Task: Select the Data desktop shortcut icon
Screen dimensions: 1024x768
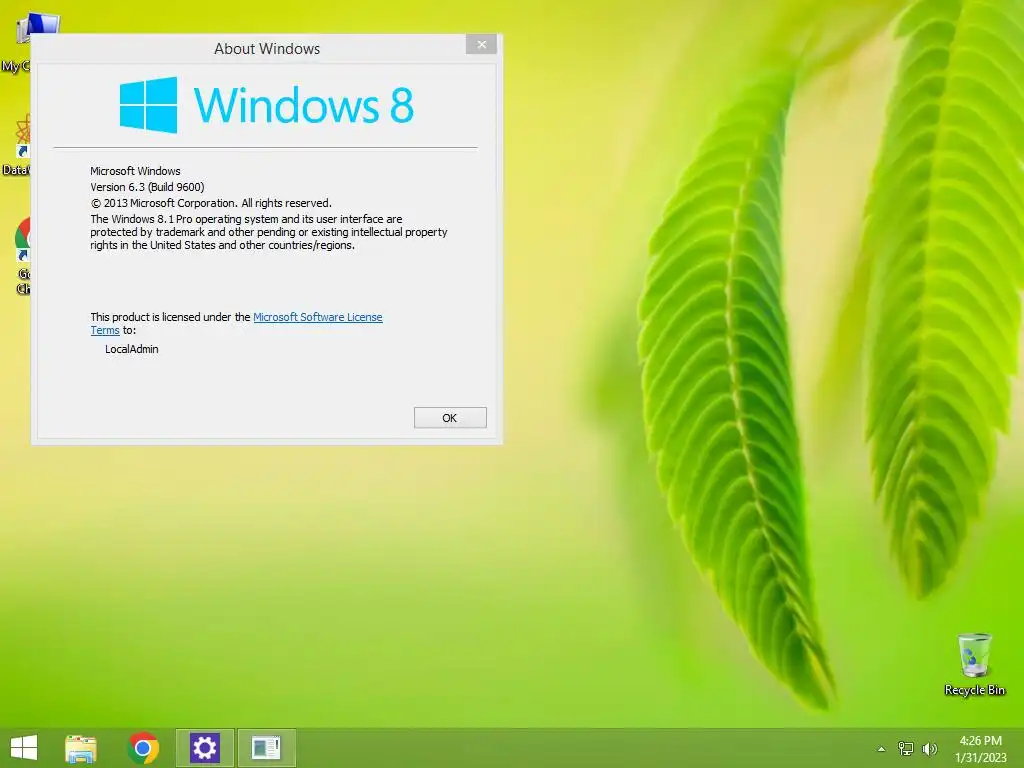Action: pyautogui.click(x=18, y=145)
